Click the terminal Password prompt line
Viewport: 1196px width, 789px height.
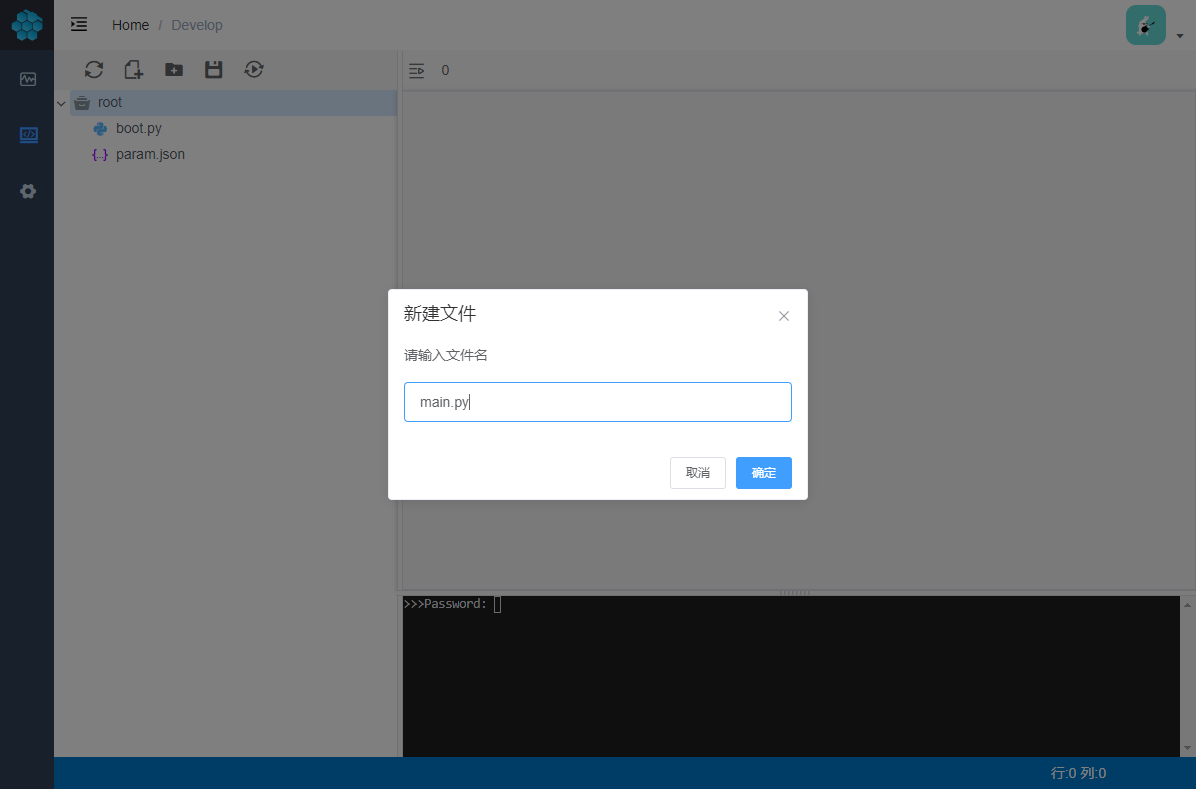click(x=452, y=604)
